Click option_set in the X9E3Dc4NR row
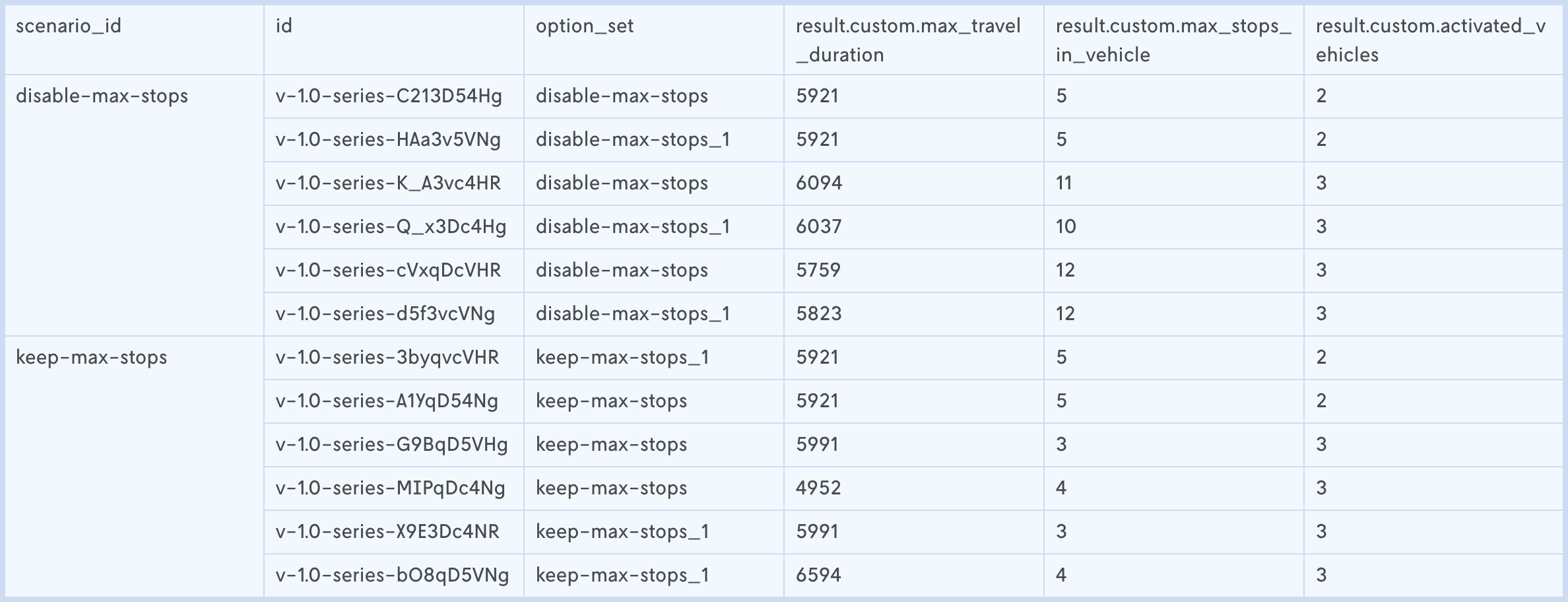1568x602 pixels. 622,532
